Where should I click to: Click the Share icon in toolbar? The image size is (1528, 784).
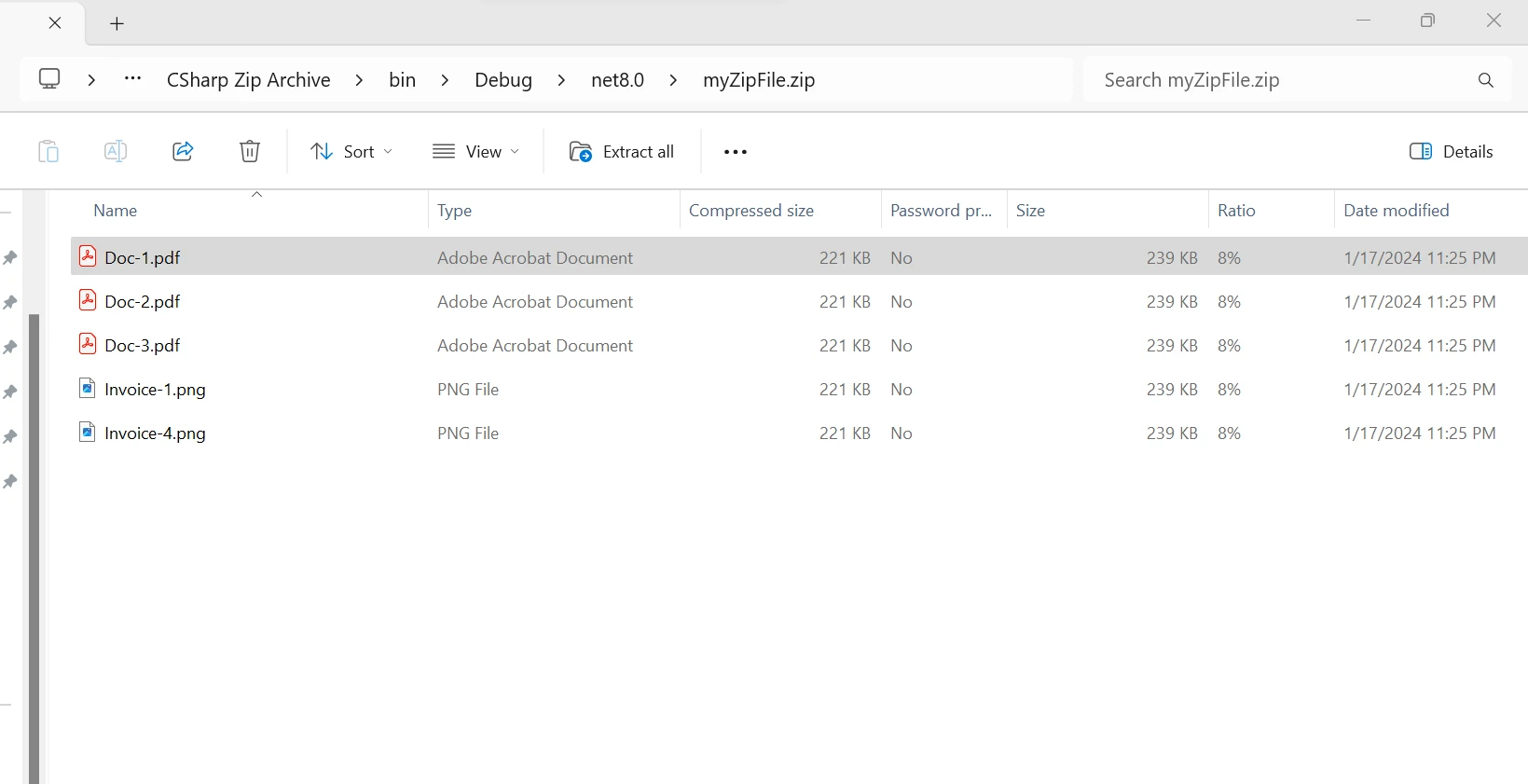tap(183, 151)
